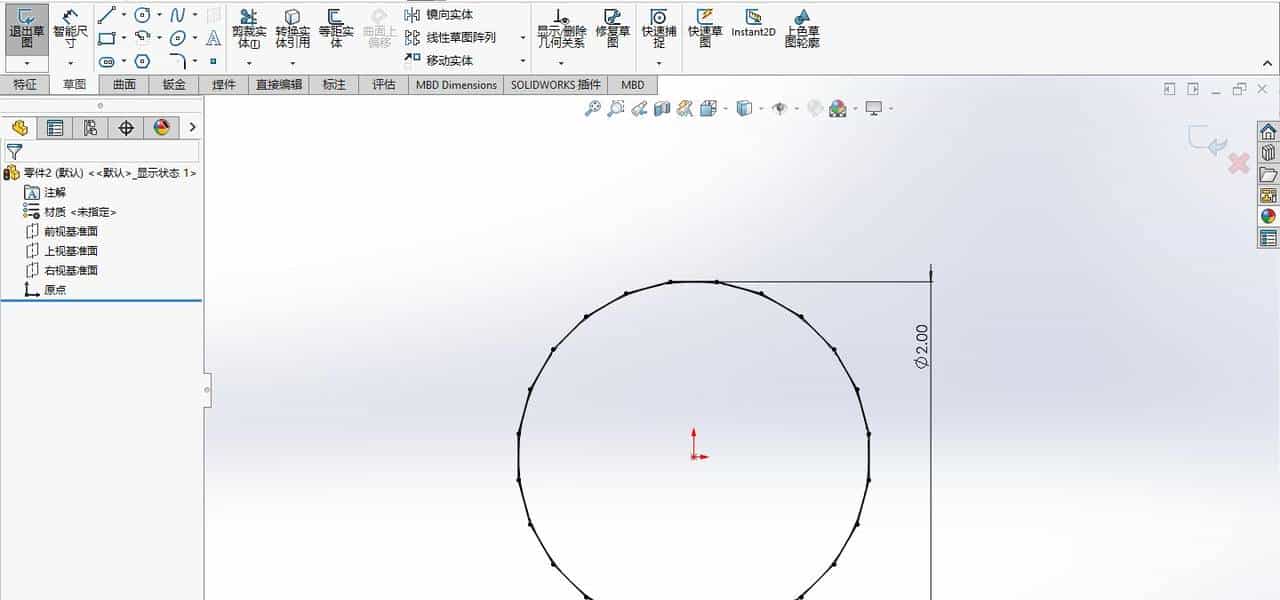Select the Polygon sketch tool
Viewport: 1280px width, 600px height.
[x=141, y=59]
